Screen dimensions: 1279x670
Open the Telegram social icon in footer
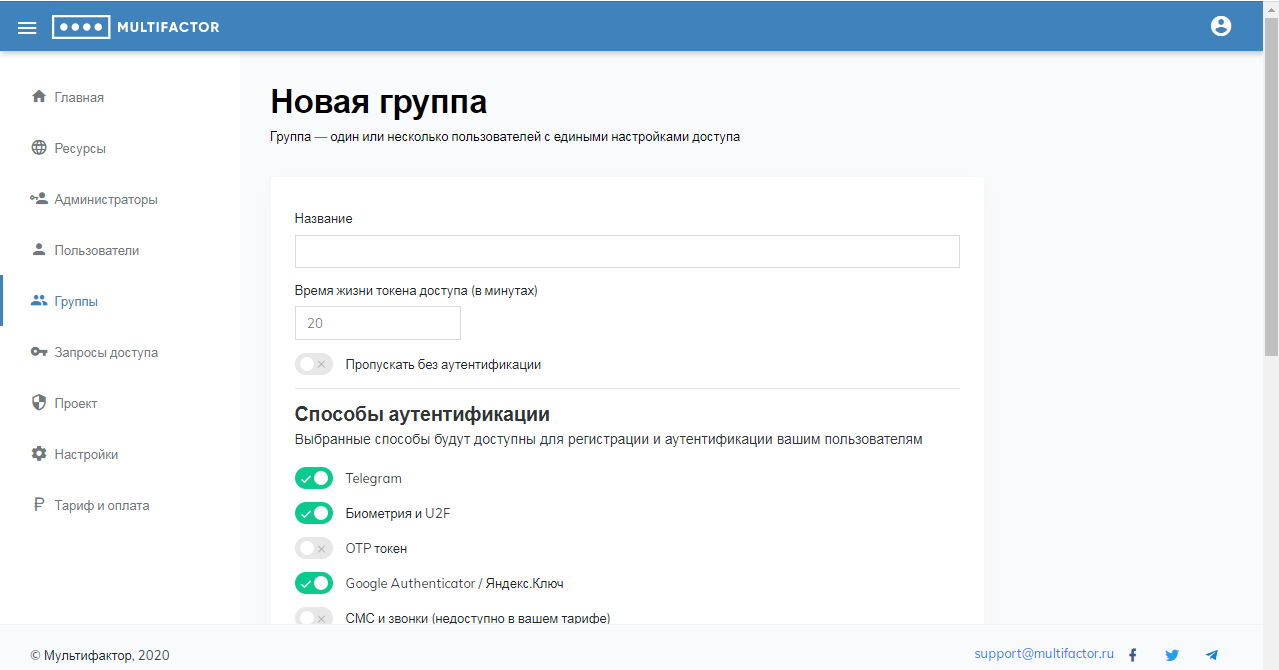point(1212,655)
